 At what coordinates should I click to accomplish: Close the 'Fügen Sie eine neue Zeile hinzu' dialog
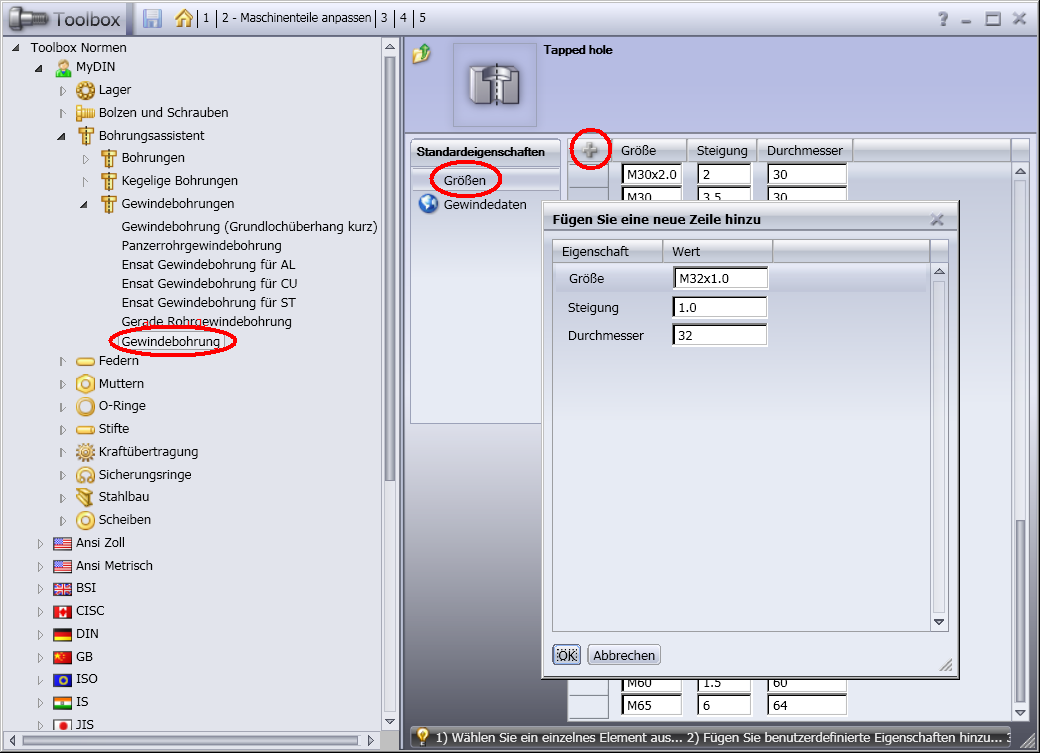click(x=937, y=220)
